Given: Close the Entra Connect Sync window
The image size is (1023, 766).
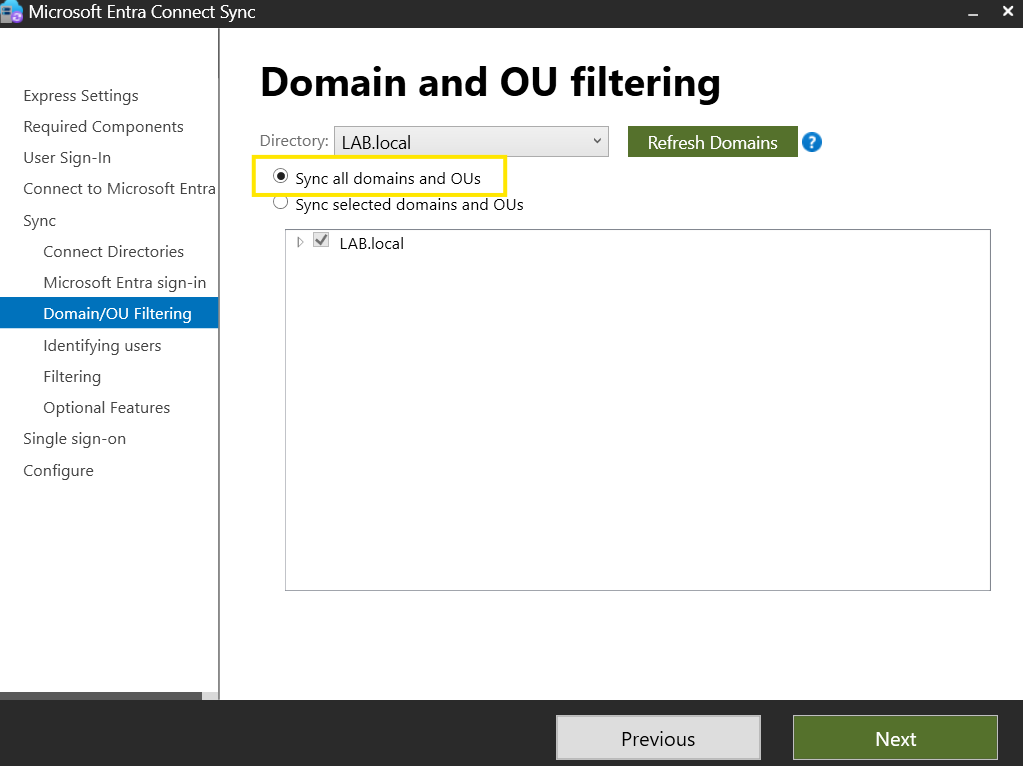Looking at the screenshot, I should pyautogui.click(x=1007, y=12).
